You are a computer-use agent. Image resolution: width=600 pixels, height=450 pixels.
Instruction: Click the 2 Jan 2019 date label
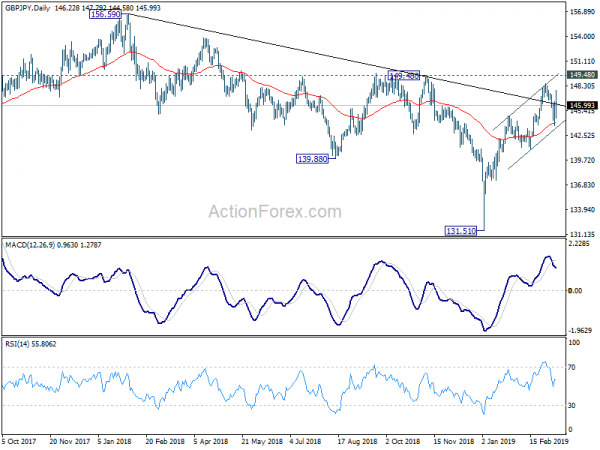click(498, 441)
